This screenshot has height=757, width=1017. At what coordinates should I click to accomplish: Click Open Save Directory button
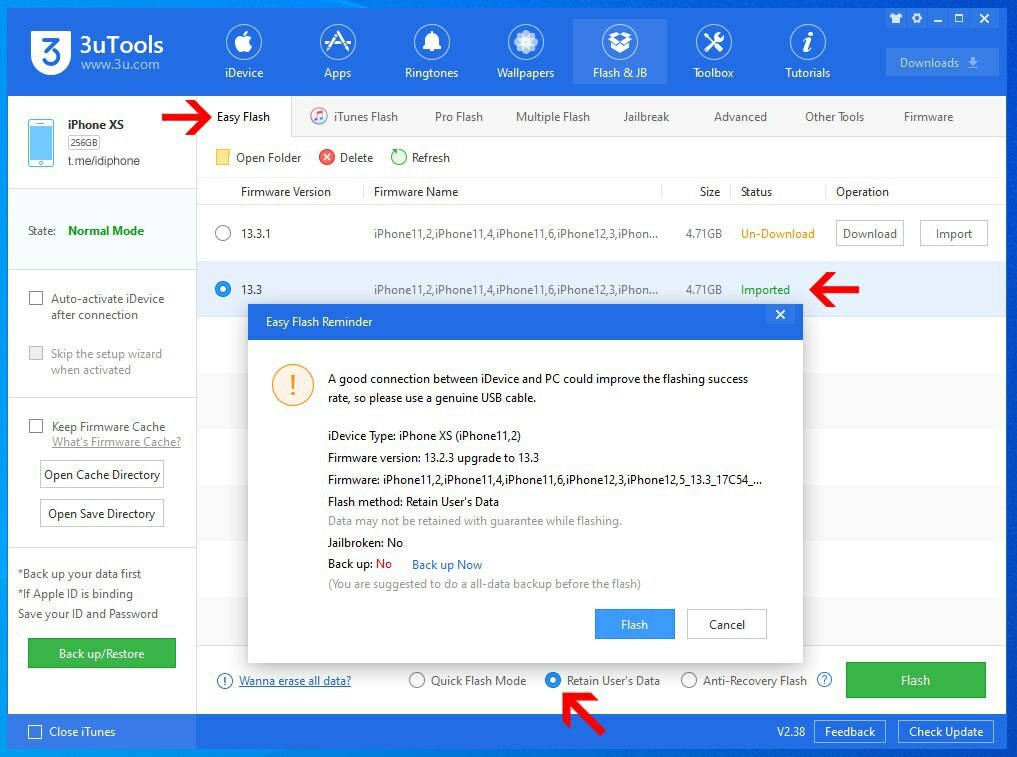point(102,514)
